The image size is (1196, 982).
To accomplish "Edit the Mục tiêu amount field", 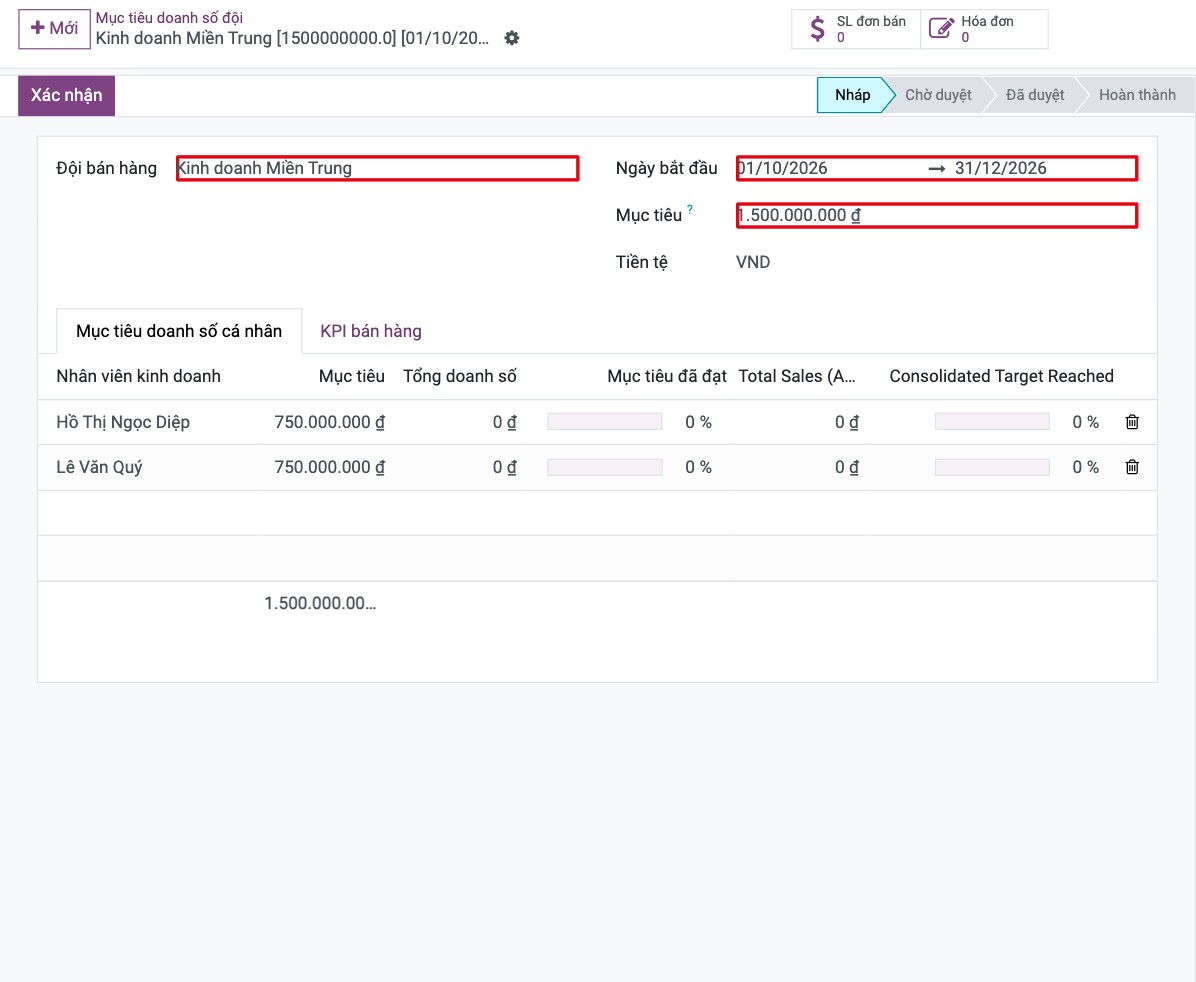I will (937, 216).
